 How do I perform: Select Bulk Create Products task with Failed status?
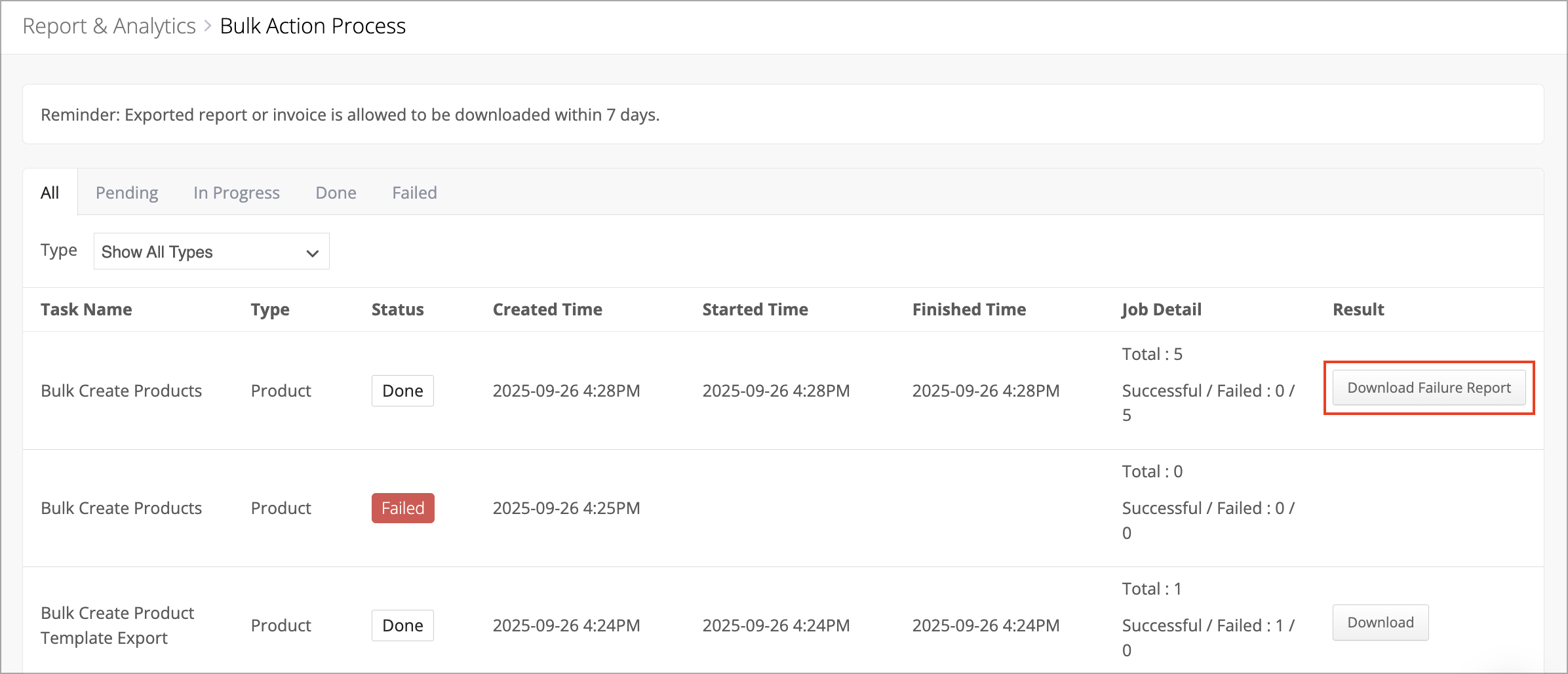click(121, 508)
